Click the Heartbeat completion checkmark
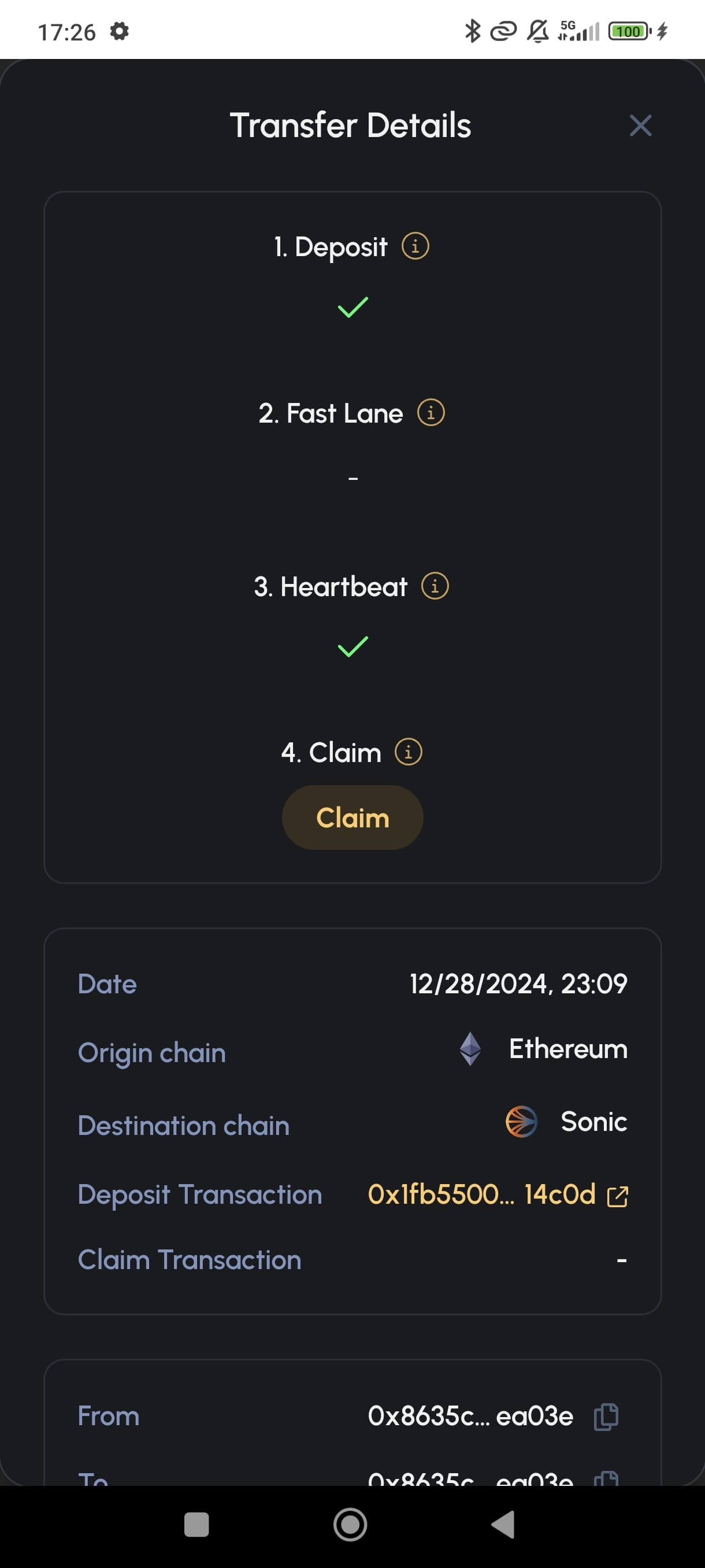The image size is (705, 1568). click(x=353, y=648)
